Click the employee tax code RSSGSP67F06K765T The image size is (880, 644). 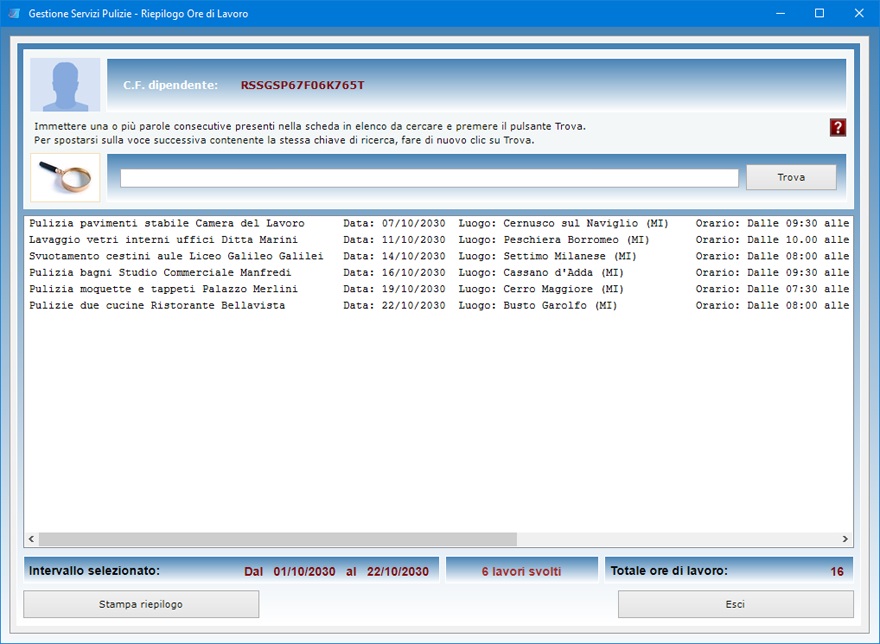302,85
